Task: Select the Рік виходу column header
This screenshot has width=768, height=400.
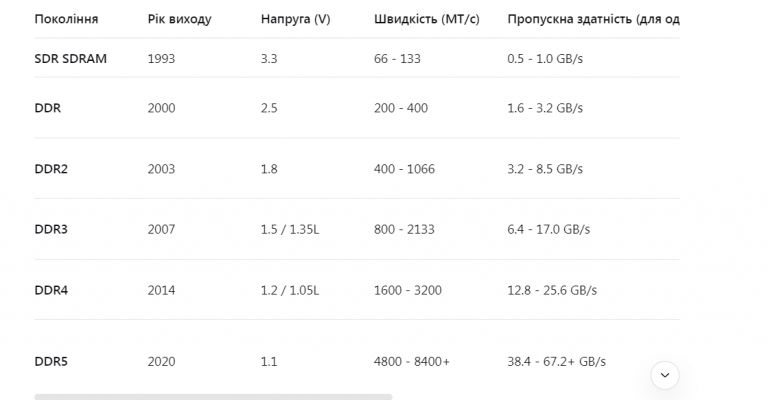Action: click(180, 19)
